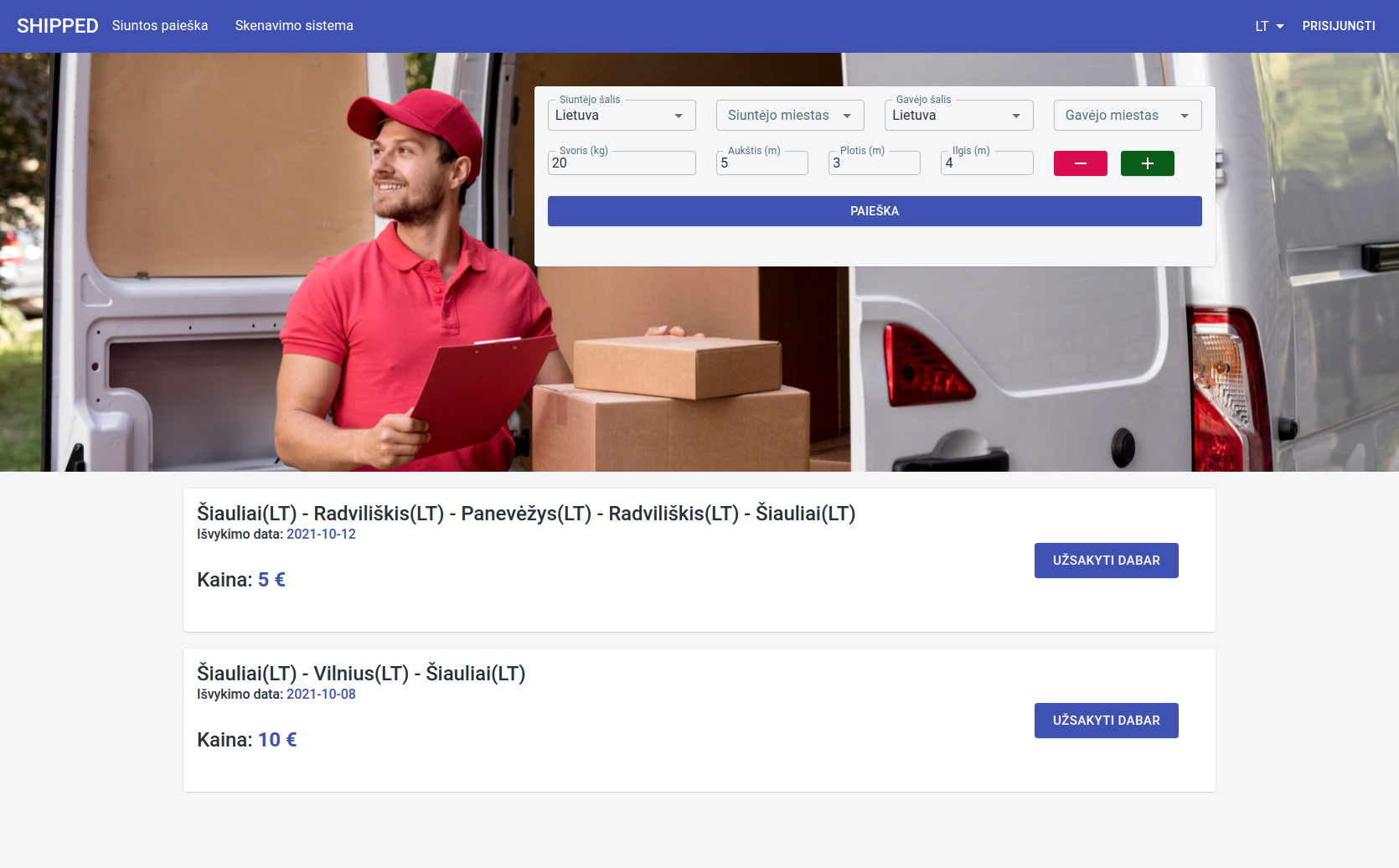Open the Gavėjo šalis country dropdown
Screen dimensions: 1399x868
point(958,116)
